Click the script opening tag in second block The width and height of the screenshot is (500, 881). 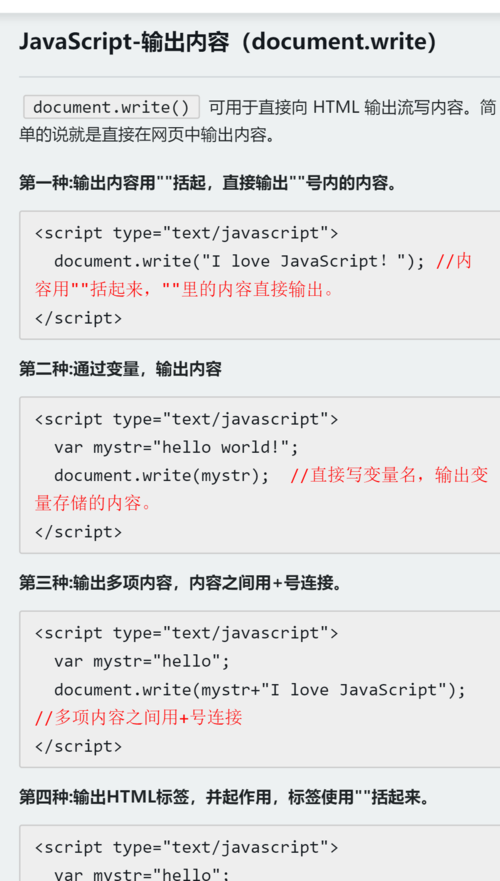coord(187,419)
